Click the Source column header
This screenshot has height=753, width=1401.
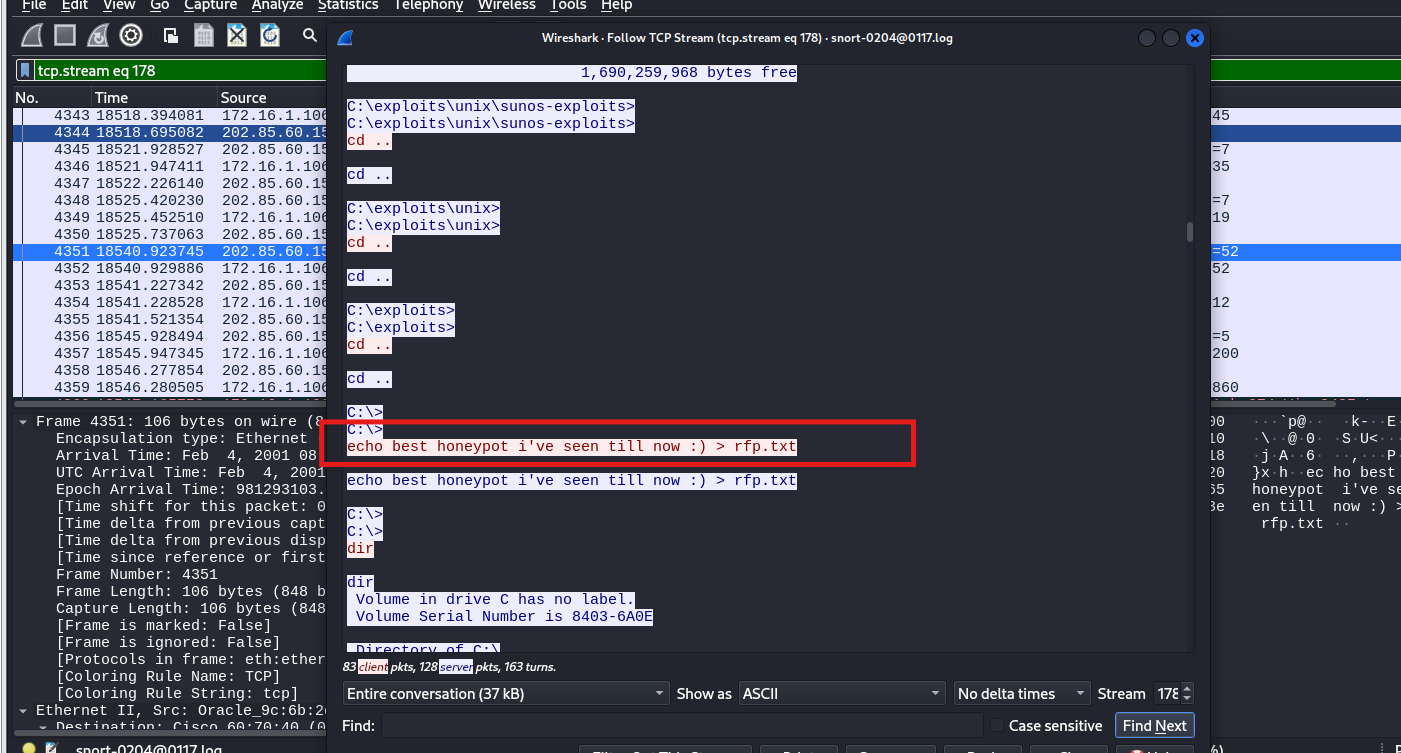click(x=272, y=97)
